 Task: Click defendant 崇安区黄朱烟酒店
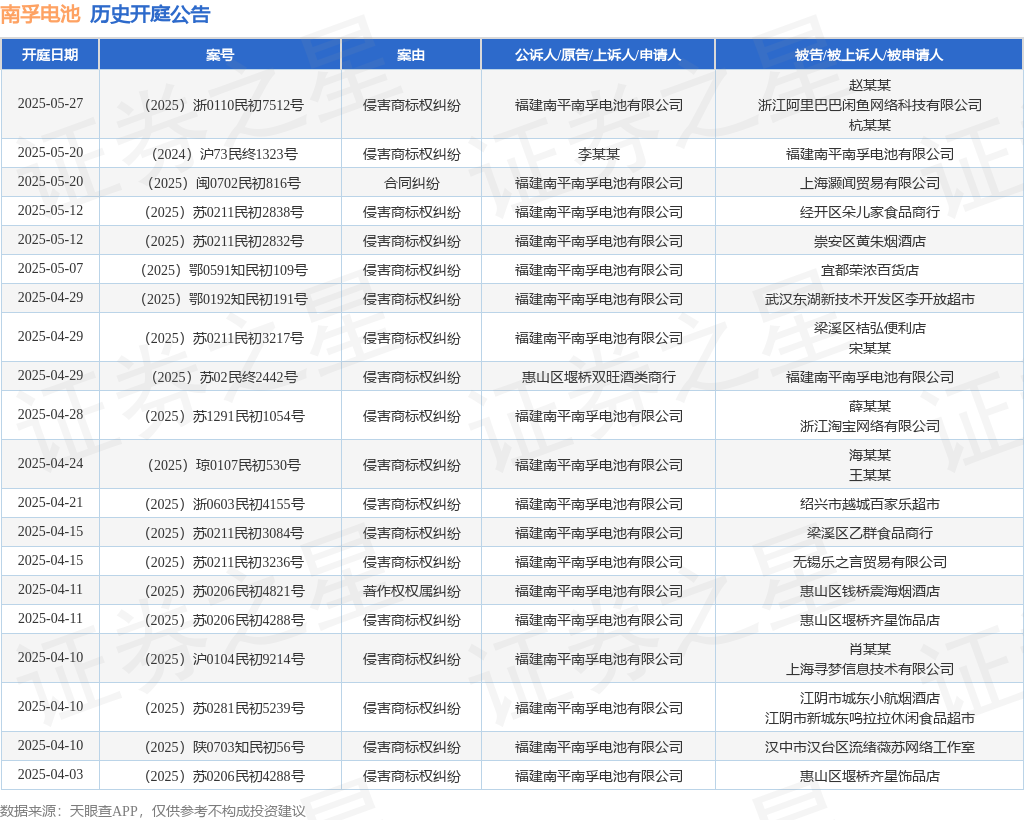click(869, 241)
